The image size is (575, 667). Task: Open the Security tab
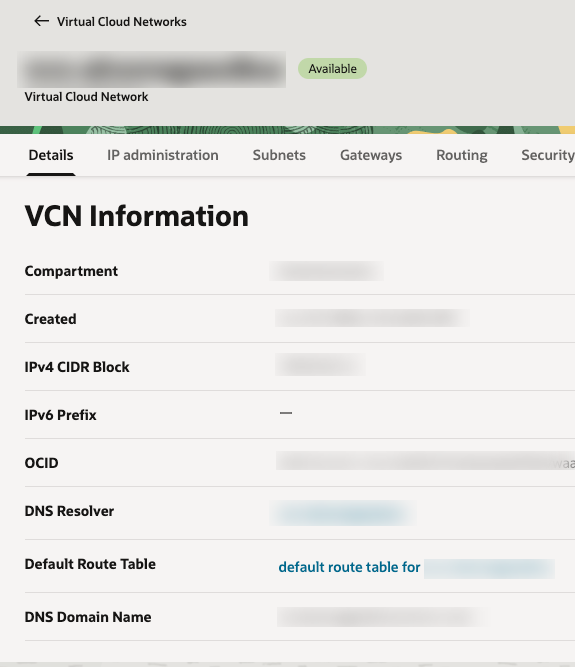pyautogui.click(x=548, y=155)
